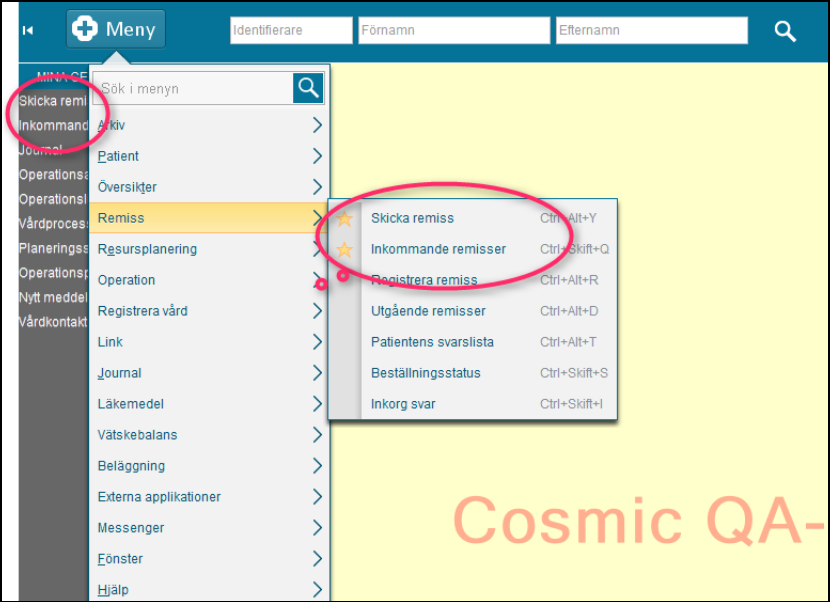Click the Förnamn text field
Viewport: 830px width, 603px height.
[x=453, y=31]
